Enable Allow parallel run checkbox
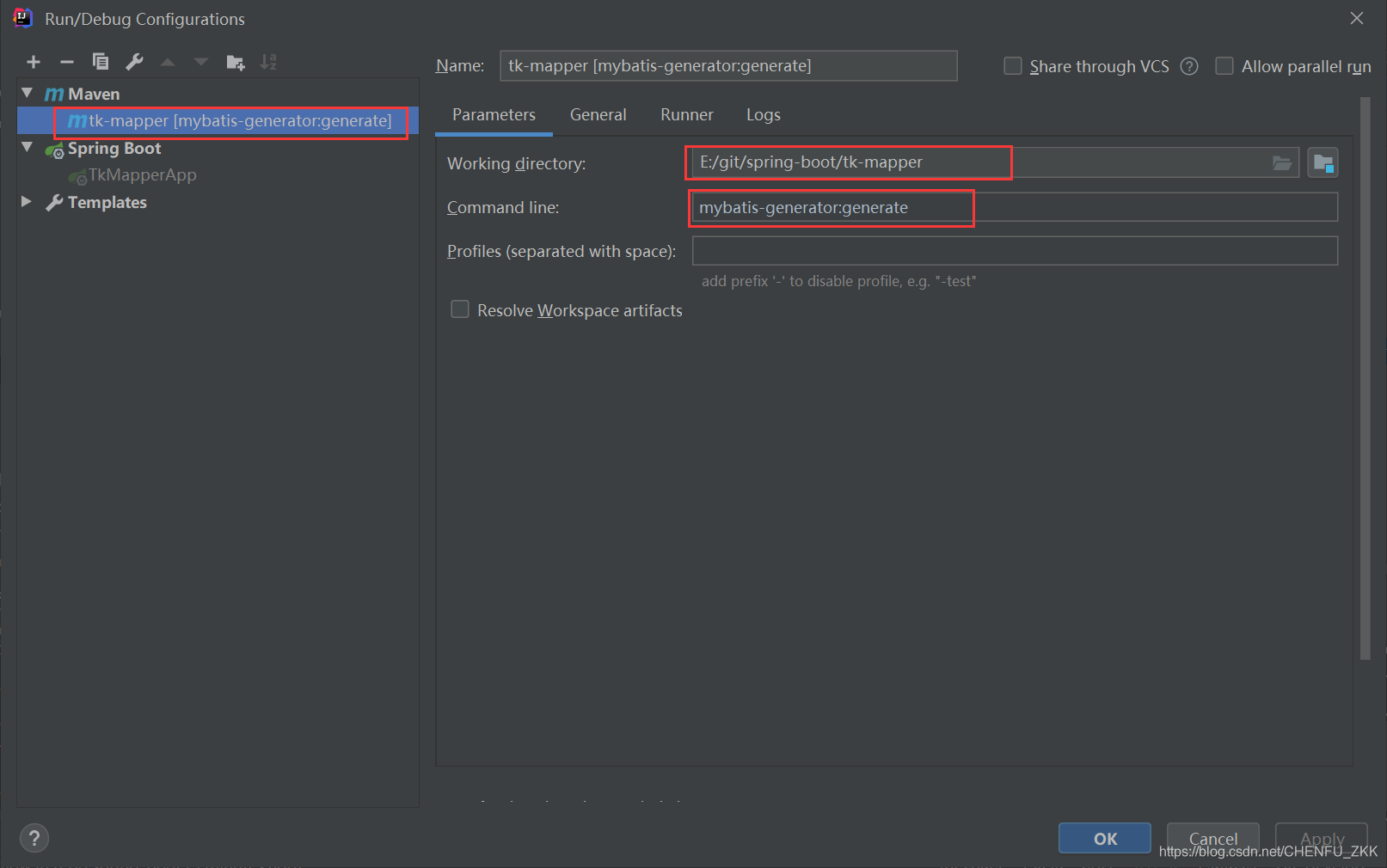 [1224, 66]
